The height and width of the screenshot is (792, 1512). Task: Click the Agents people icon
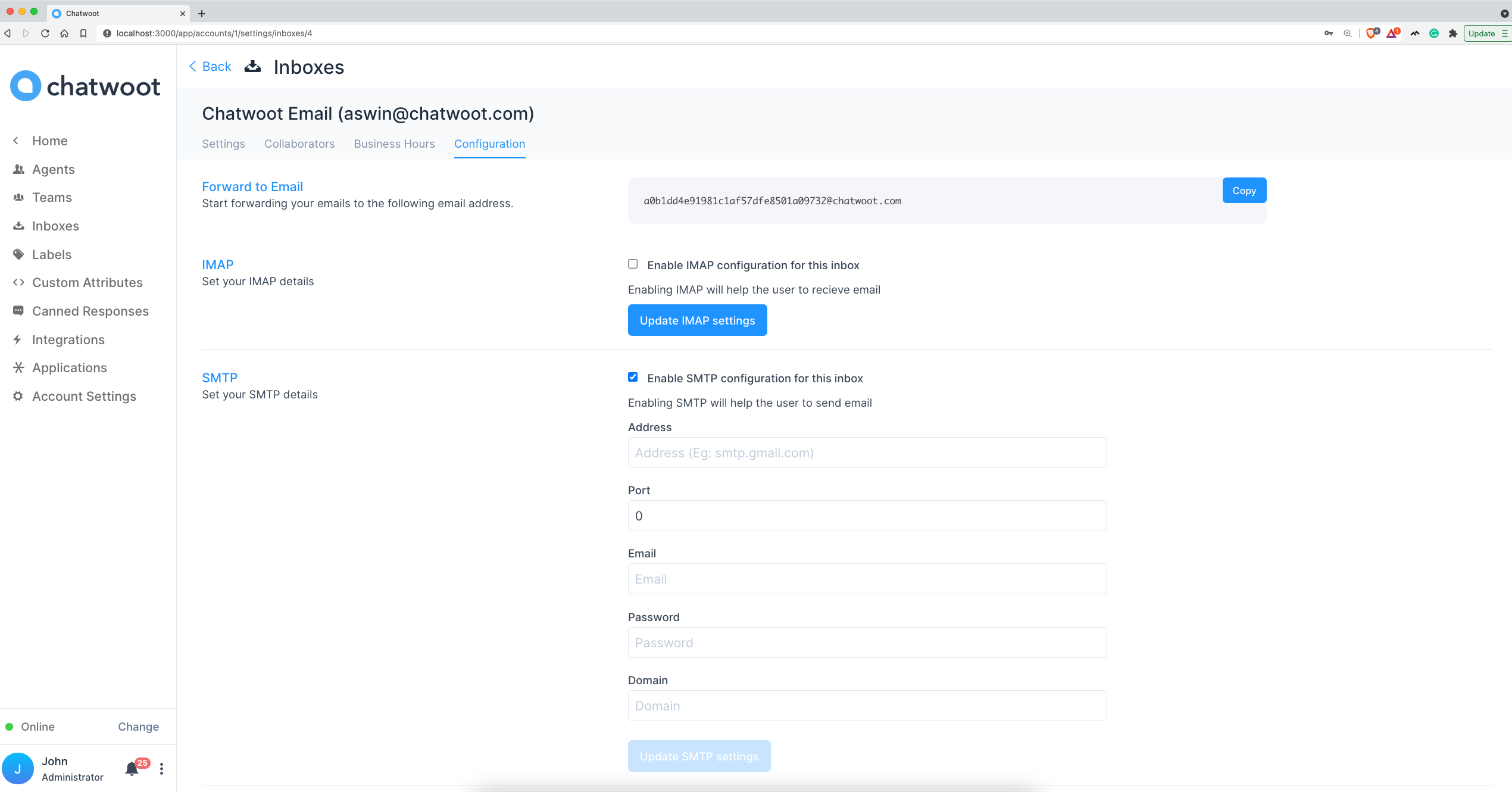pyautogui.click(x=18, y=169)
